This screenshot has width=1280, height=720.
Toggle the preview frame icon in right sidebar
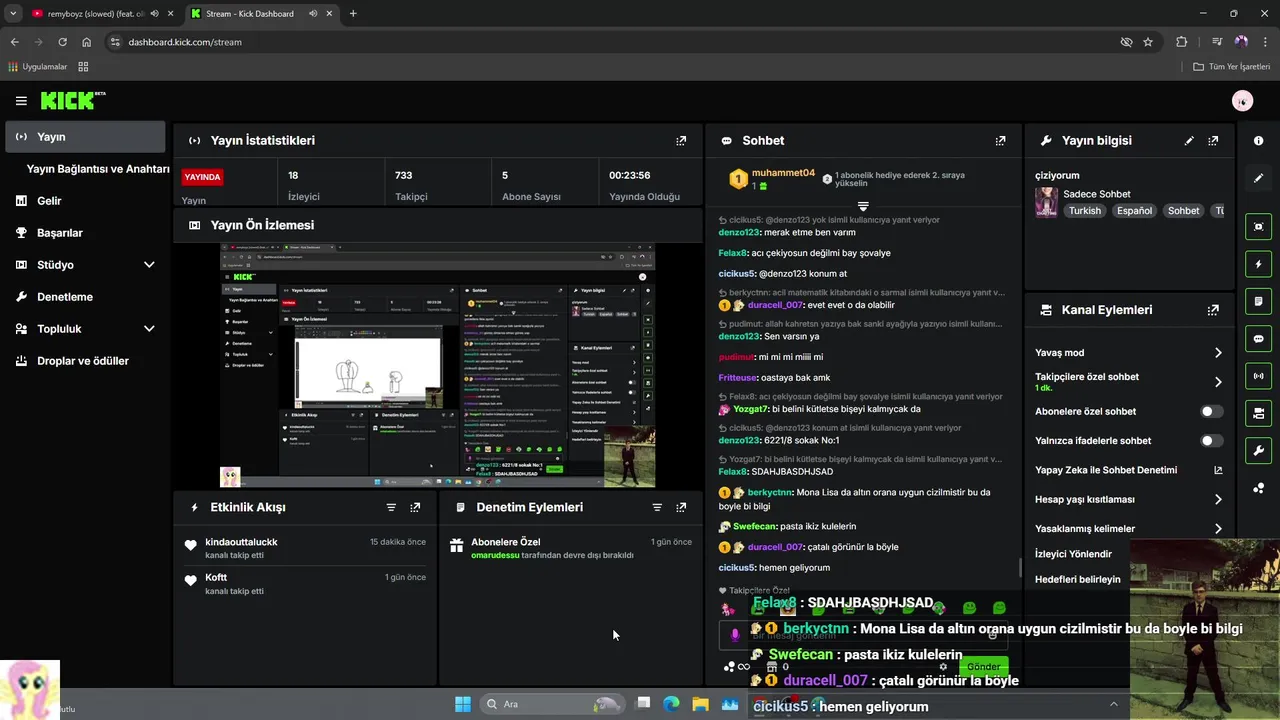click(x=1259, y=227)
